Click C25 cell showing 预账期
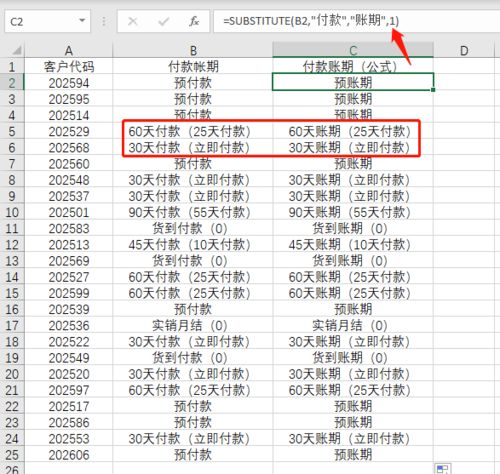Viewport: 500px width, 474px height. point(353,455)
